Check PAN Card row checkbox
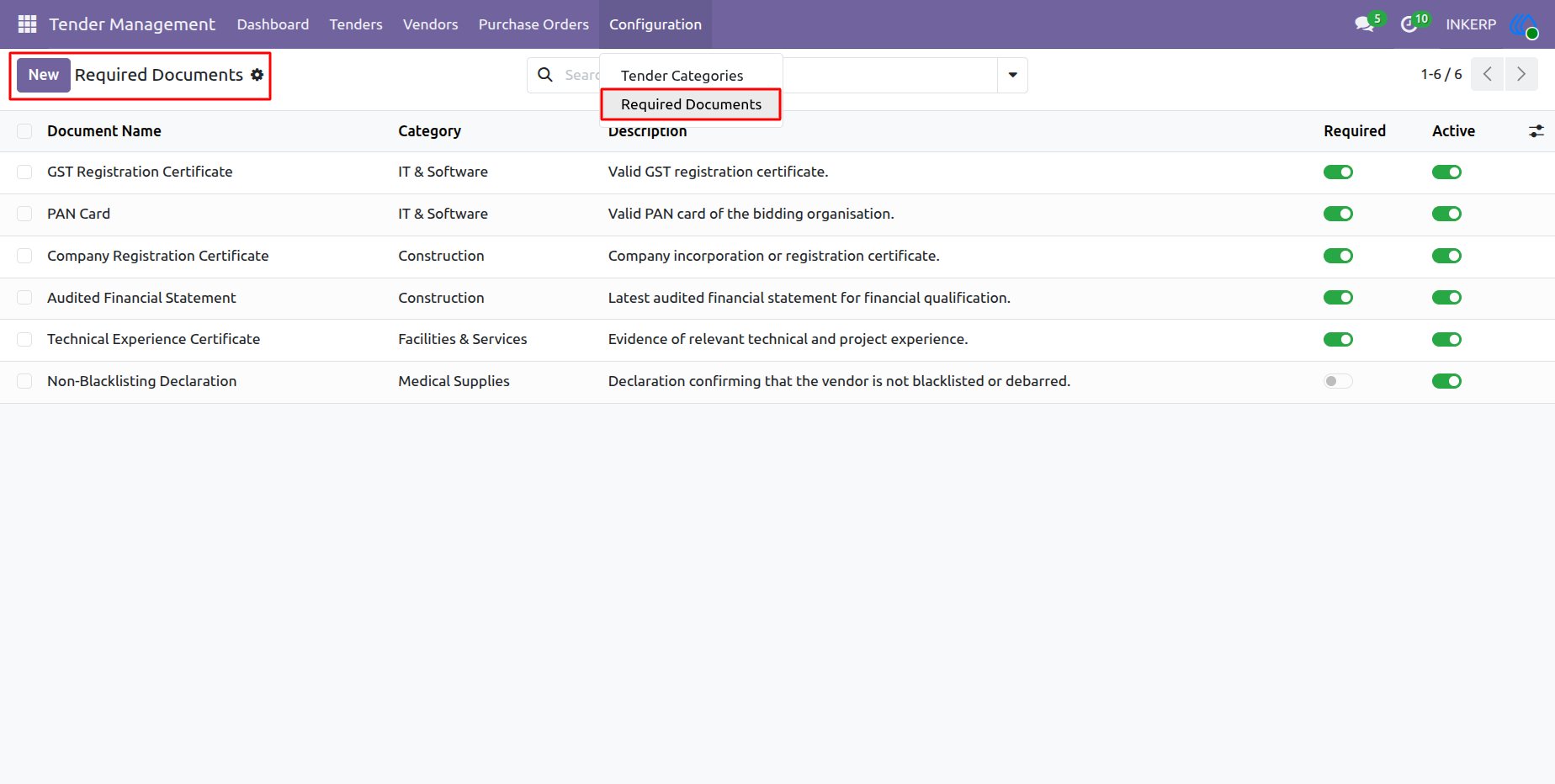Screen dimensions: 1555x784 click(x=24, y=214)
